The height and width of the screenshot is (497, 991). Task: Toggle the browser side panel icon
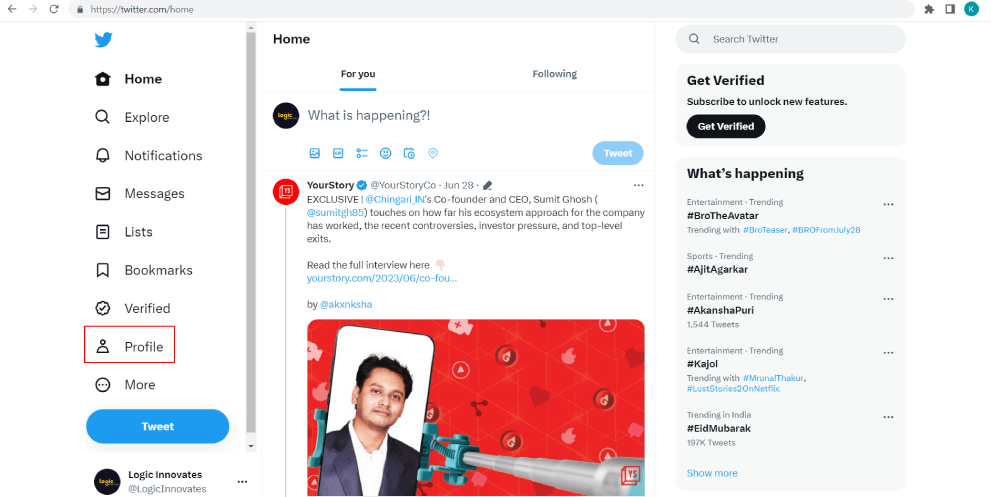[949, 9]
